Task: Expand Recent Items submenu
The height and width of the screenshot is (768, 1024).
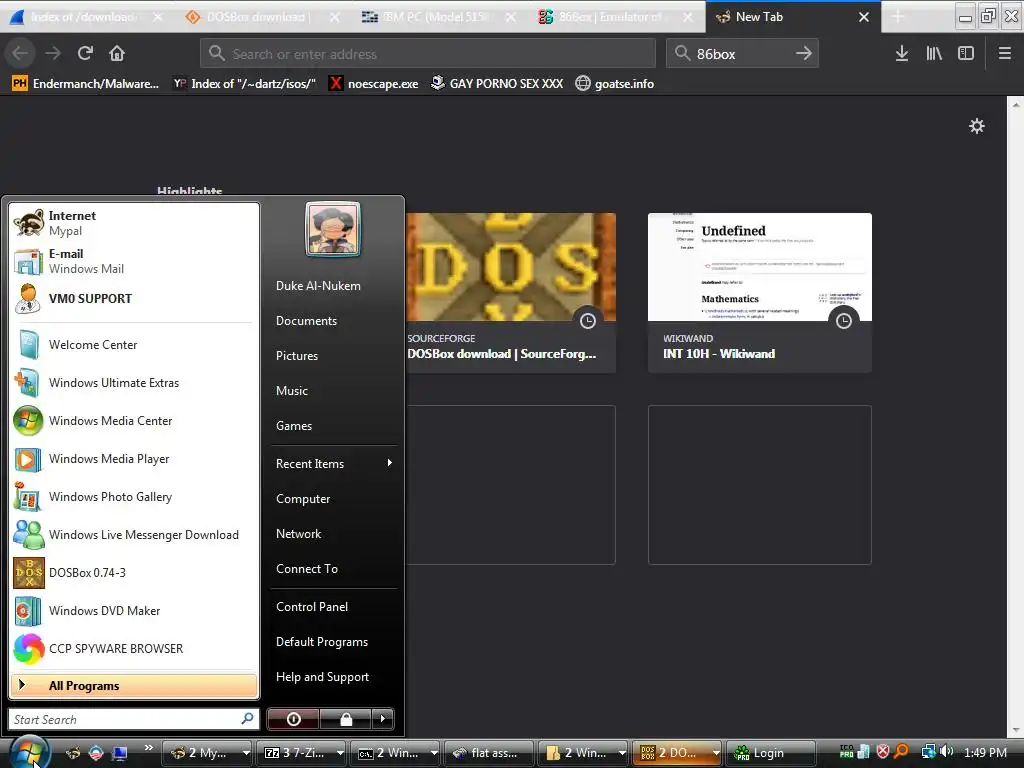Action: [334, 464]
